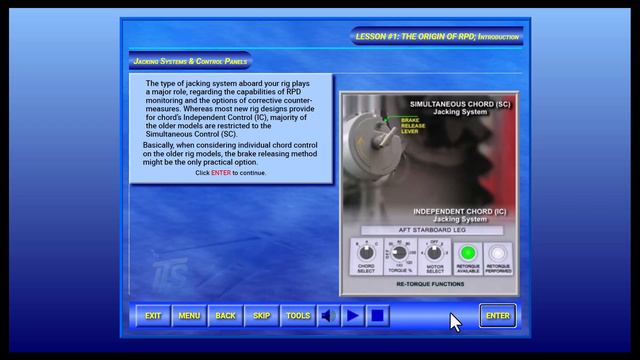Click the Torque % dial

point(399,253)
